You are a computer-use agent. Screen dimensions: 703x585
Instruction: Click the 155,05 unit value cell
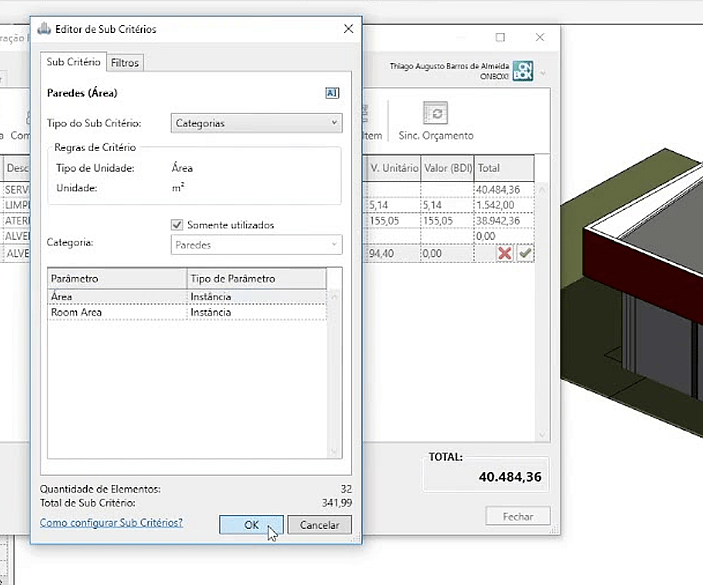[394, 221]
